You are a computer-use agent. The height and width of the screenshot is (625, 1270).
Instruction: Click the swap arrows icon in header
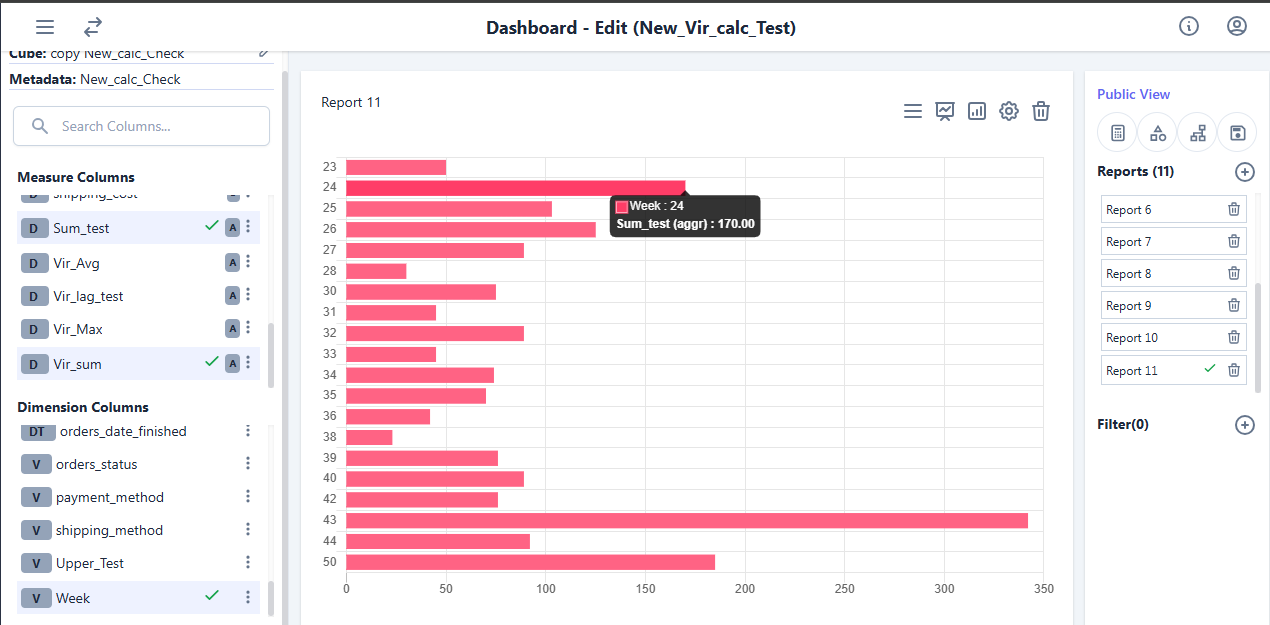(x=93, y=27)
